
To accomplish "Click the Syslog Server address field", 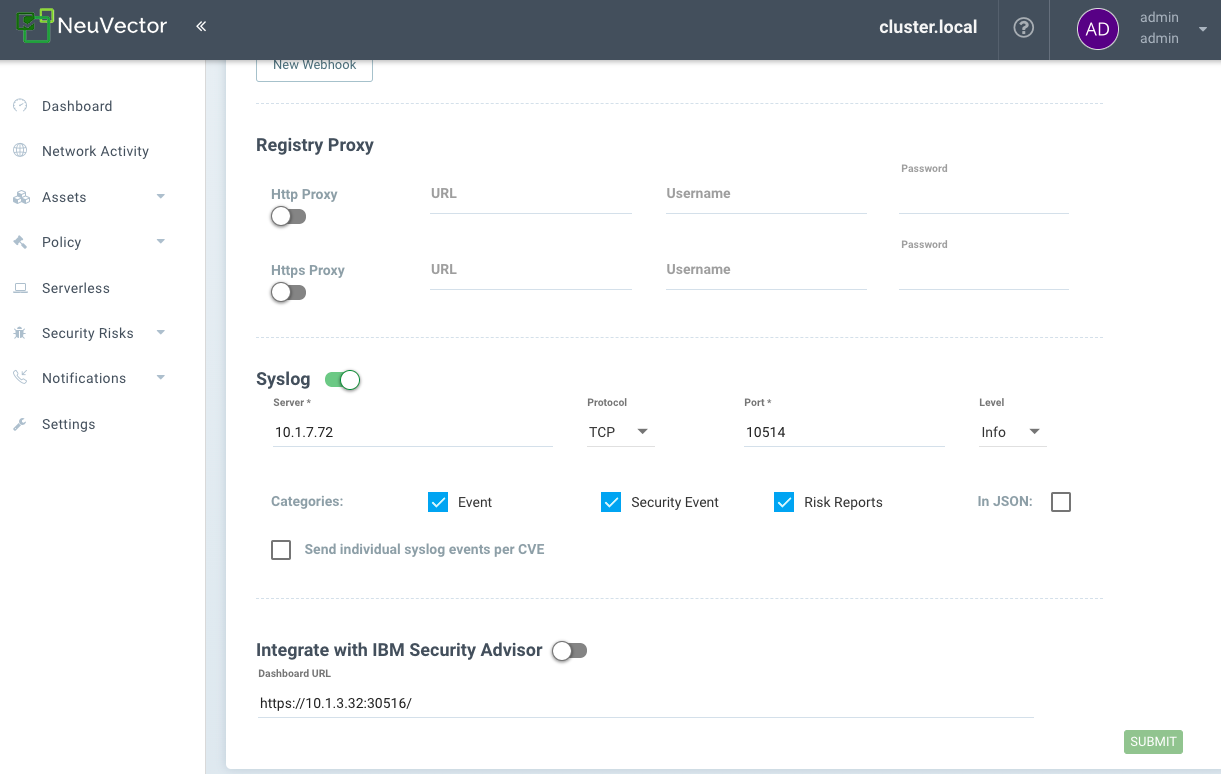I will pyautogui.click(x=412, y=432).
